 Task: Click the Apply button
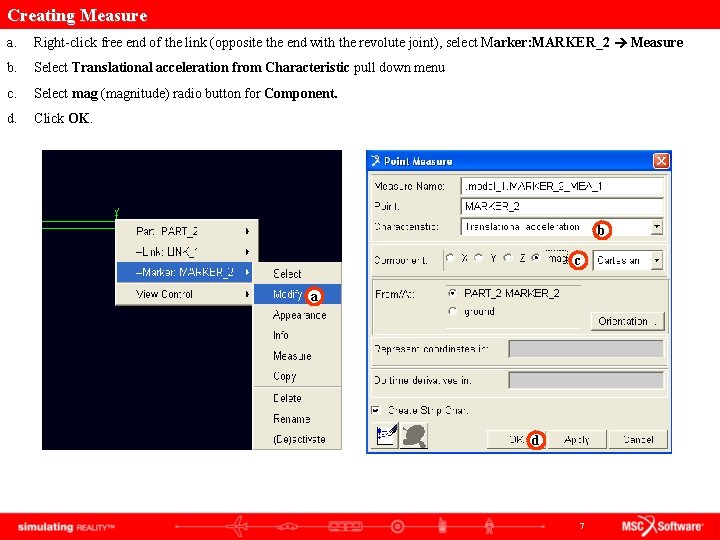pyautogui.click(x=577, y=439)
